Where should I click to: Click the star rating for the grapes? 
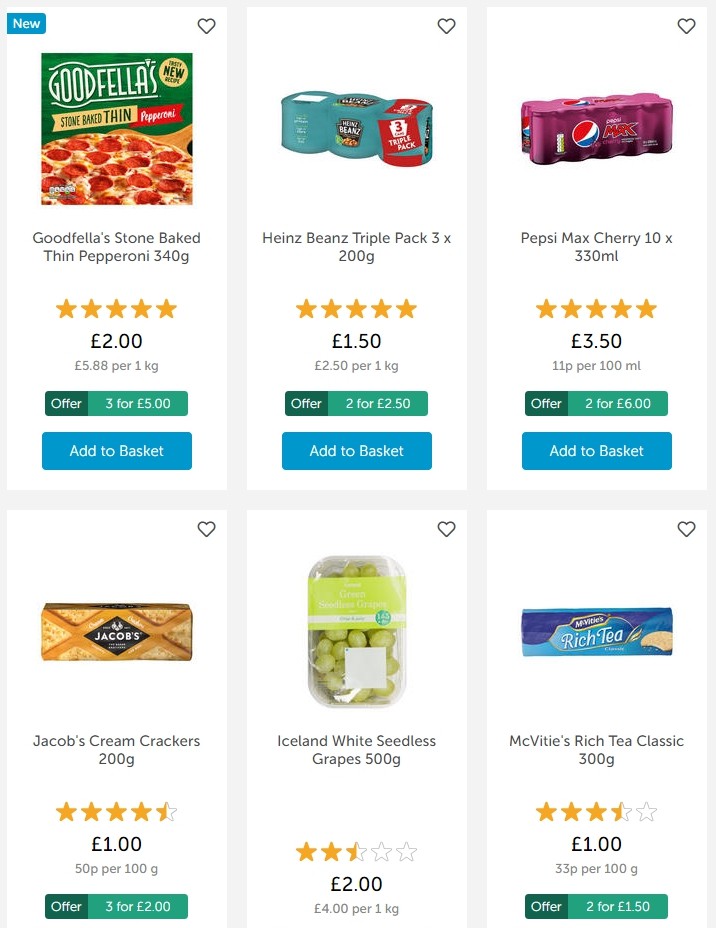click(x=356, y=851)
